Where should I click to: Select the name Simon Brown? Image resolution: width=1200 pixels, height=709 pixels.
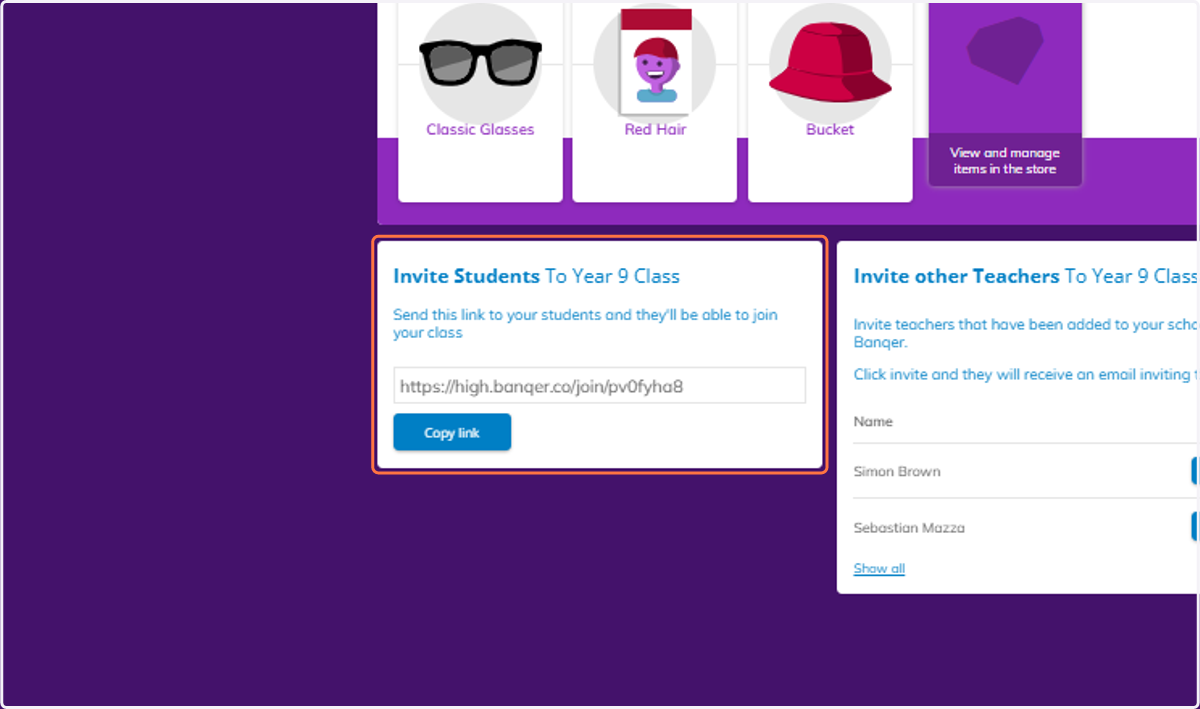tap(897, 471)
